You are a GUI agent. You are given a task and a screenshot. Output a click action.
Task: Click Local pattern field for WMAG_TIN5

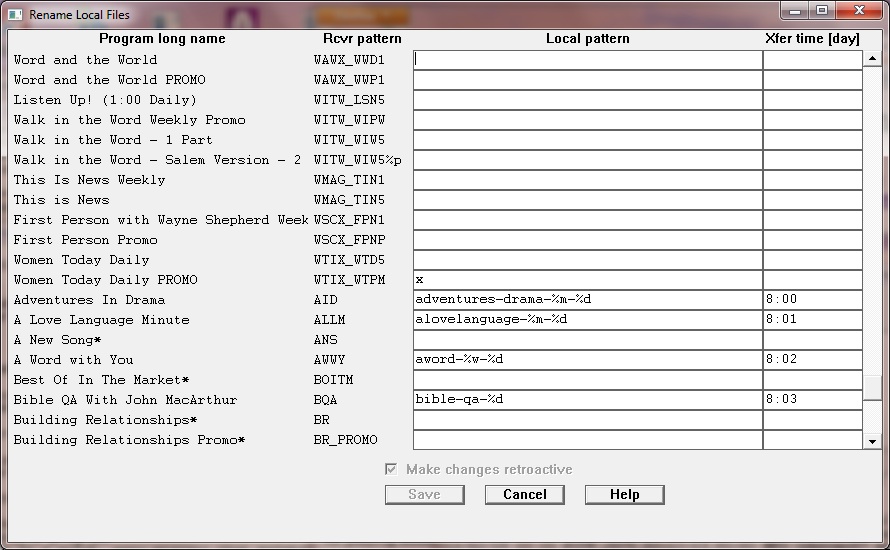(x=588, y=200)
